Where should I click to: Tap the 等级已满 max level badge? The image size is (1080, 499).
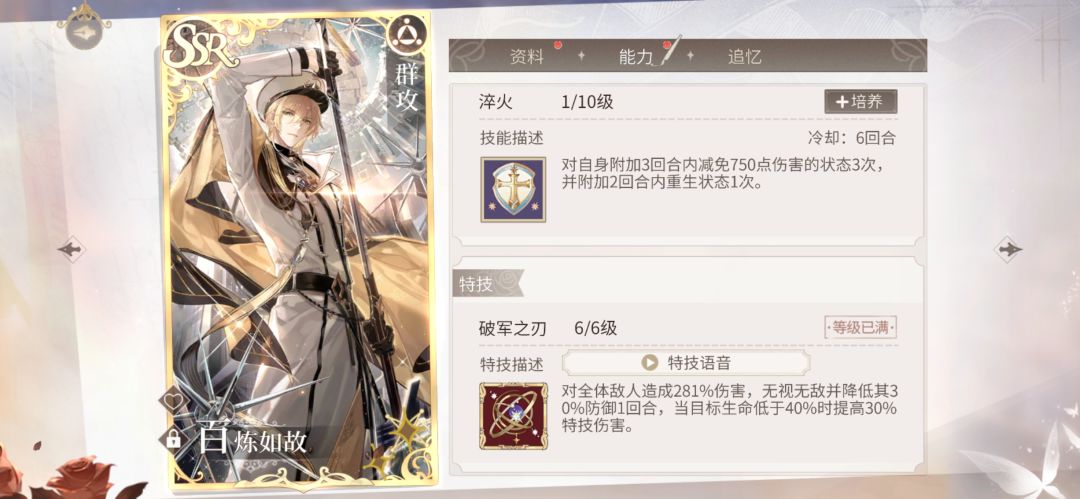pyautogui.click(x=860, y=328)
